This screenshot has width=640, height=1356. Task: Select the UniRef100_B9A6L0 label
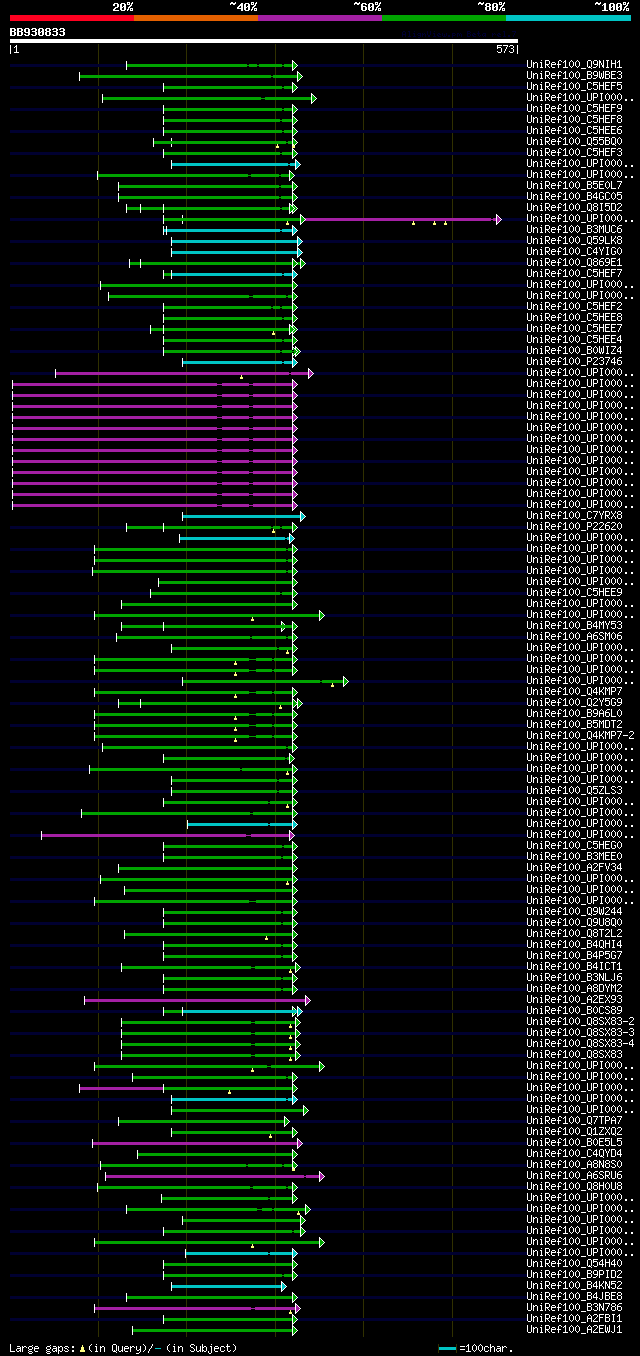[x=572, y=714]
